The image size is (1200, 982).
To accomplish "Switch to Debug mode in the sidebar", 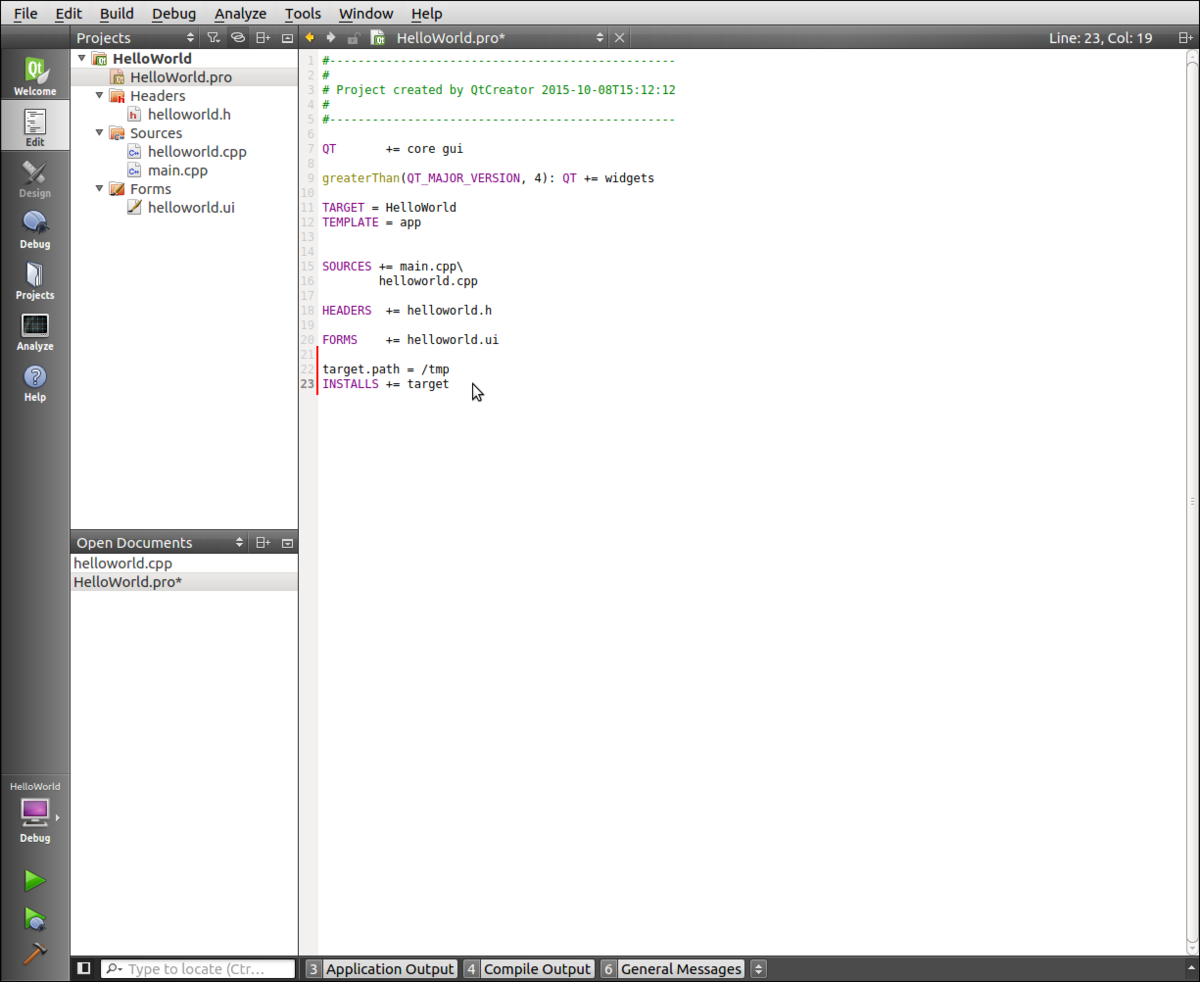I will [34, 228].
